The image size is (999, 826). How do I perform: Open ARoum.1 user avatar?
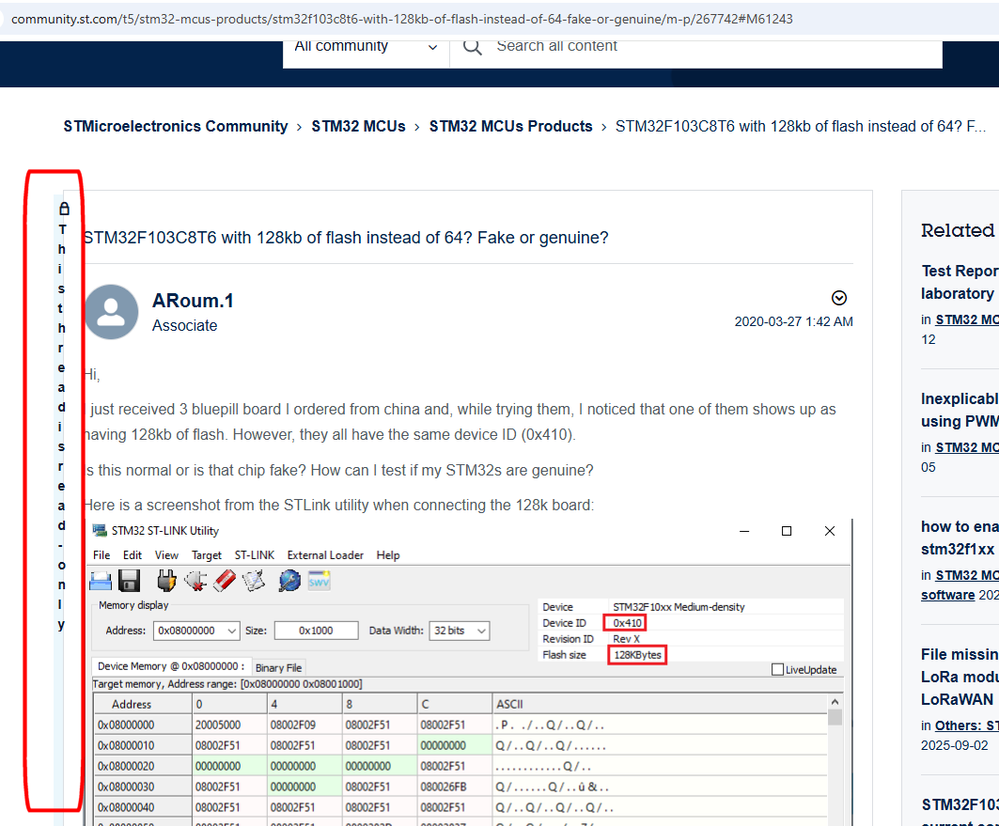coord(111,312)
